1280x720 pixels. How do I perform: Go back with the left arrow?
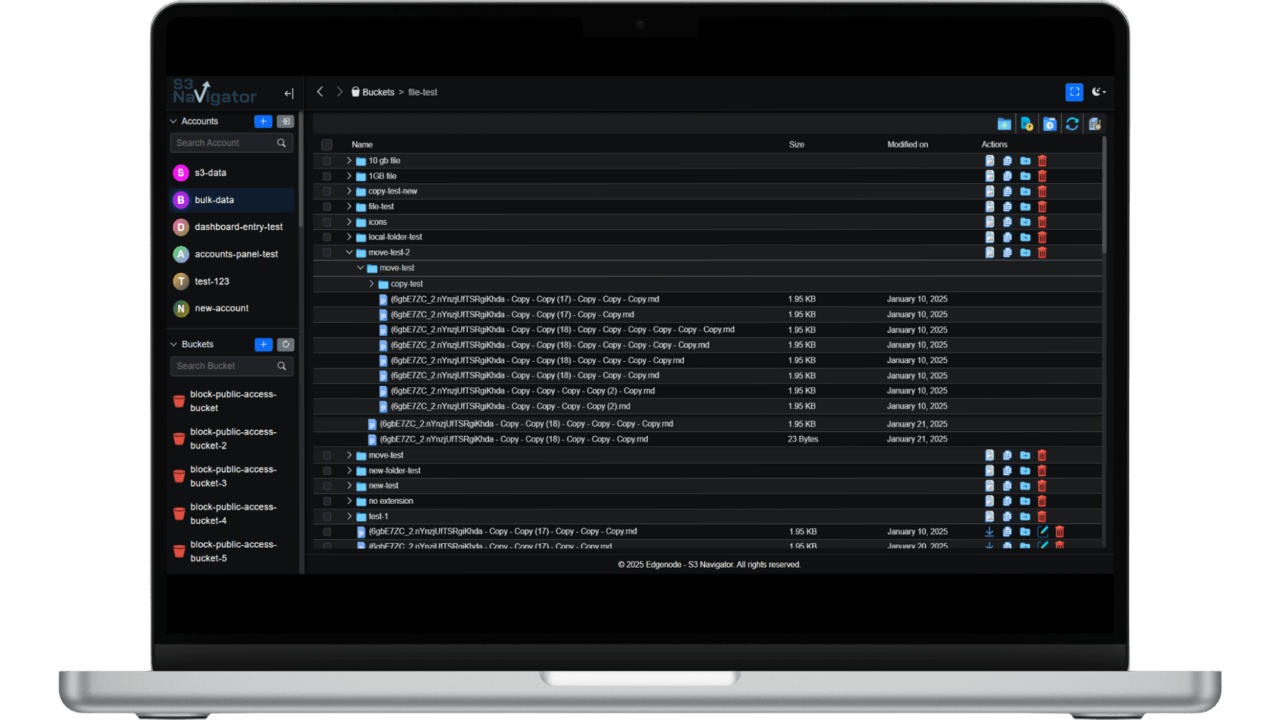click(x=320, y=92)
